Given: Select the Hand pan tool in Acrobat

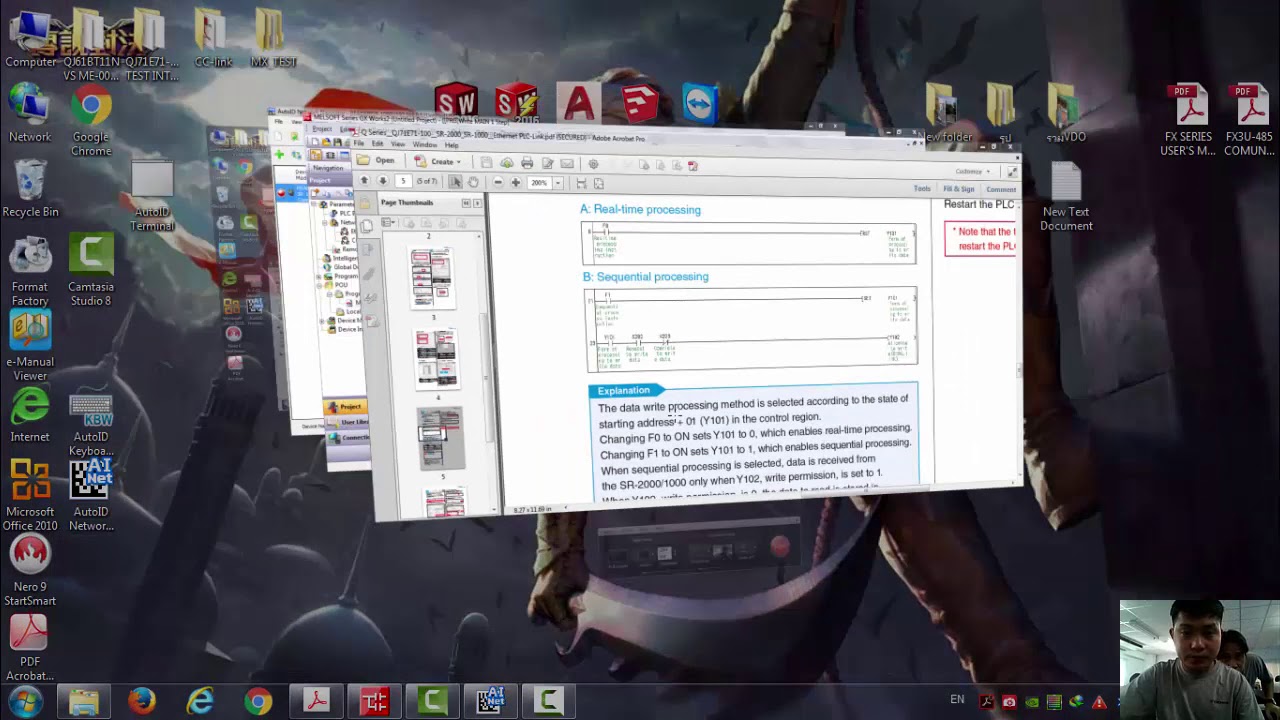Looking at the screenshot, I should (x=473, y=182).
